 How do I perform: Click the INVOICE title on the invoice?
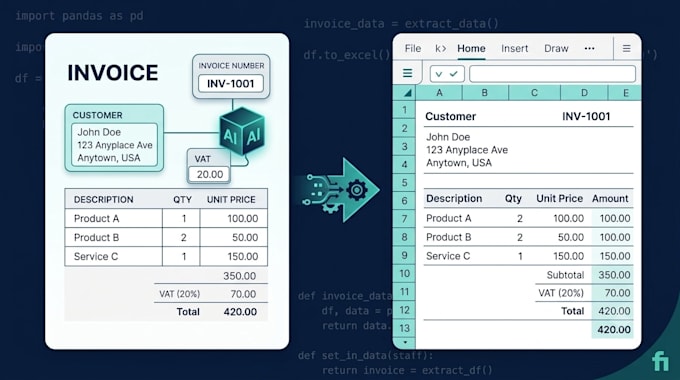[x=113, y=73]
